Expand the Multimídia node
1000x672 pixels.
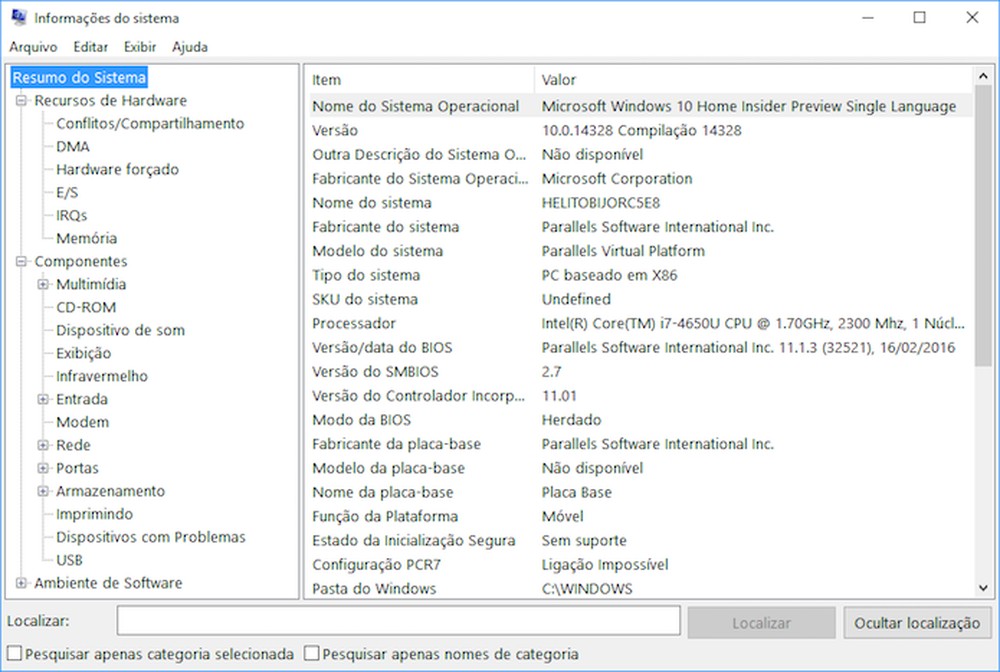click(x=43, y=284)
